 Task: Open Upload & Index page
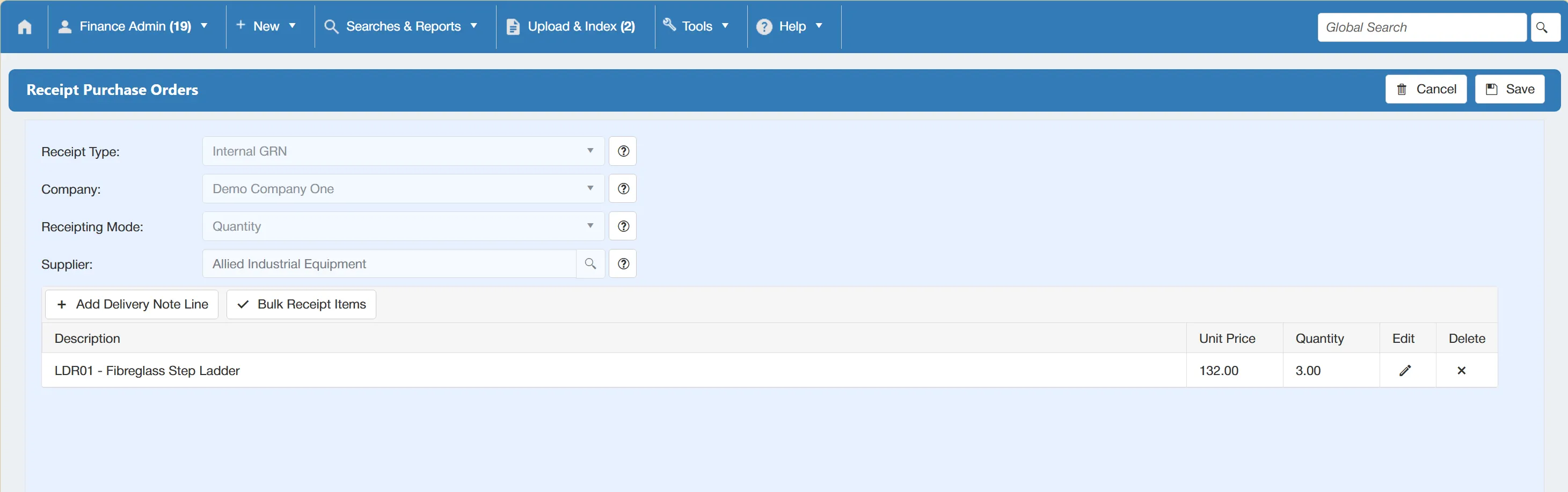click(571, 26)
